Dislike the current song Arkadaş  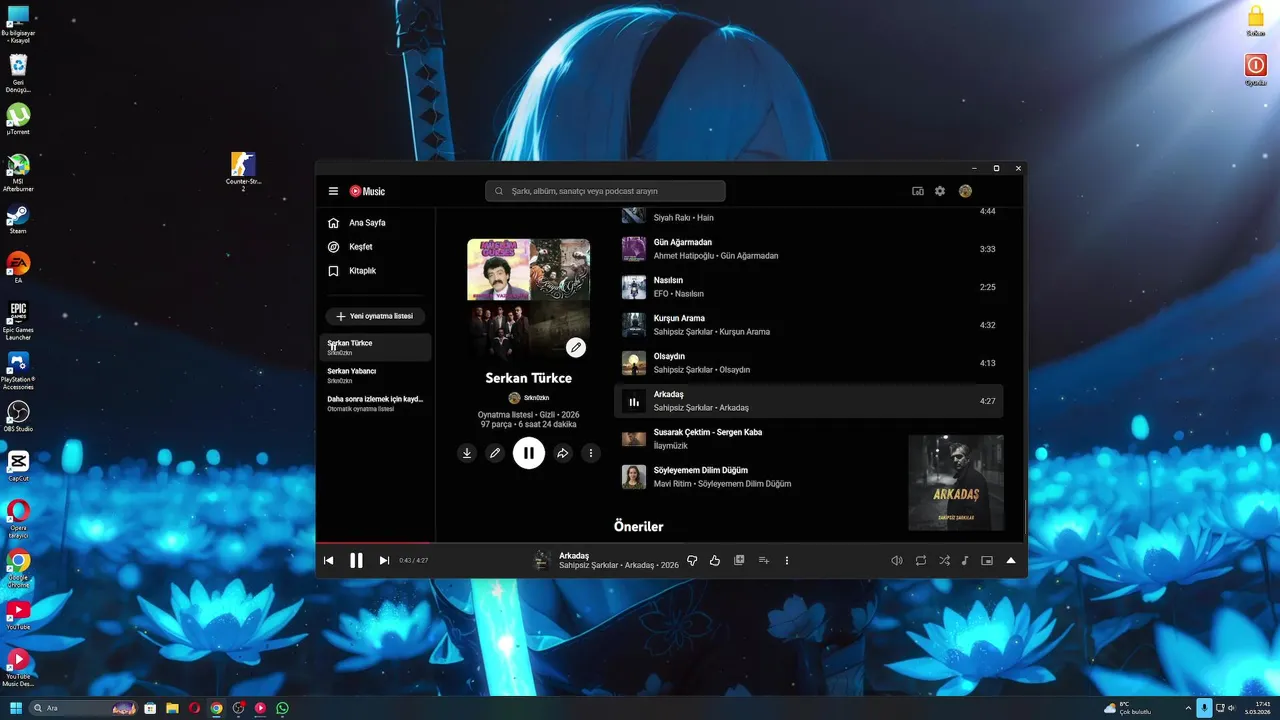click(692, 561)
